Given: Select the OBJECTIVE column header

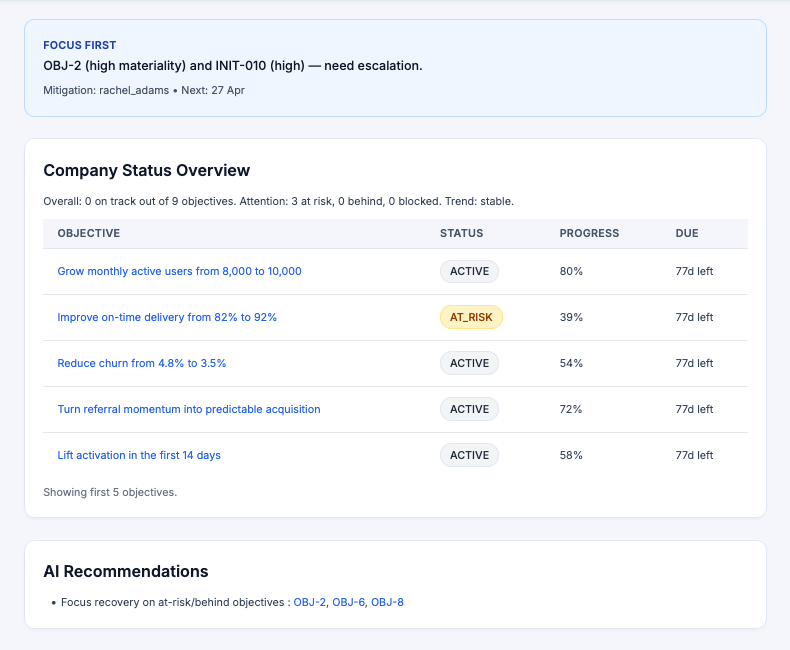Looking at the screenshot, I should 89,233.
